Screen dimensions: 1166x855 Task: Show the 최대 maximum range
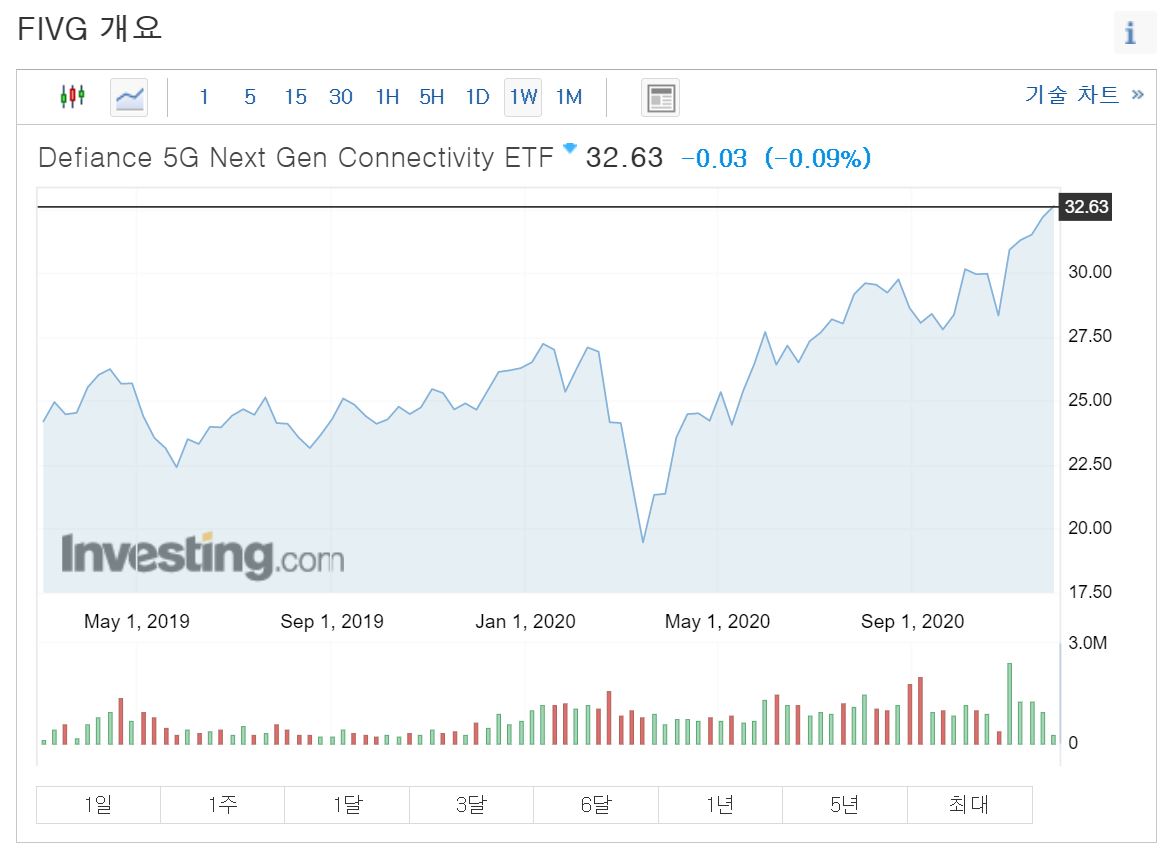coord(969,804)
